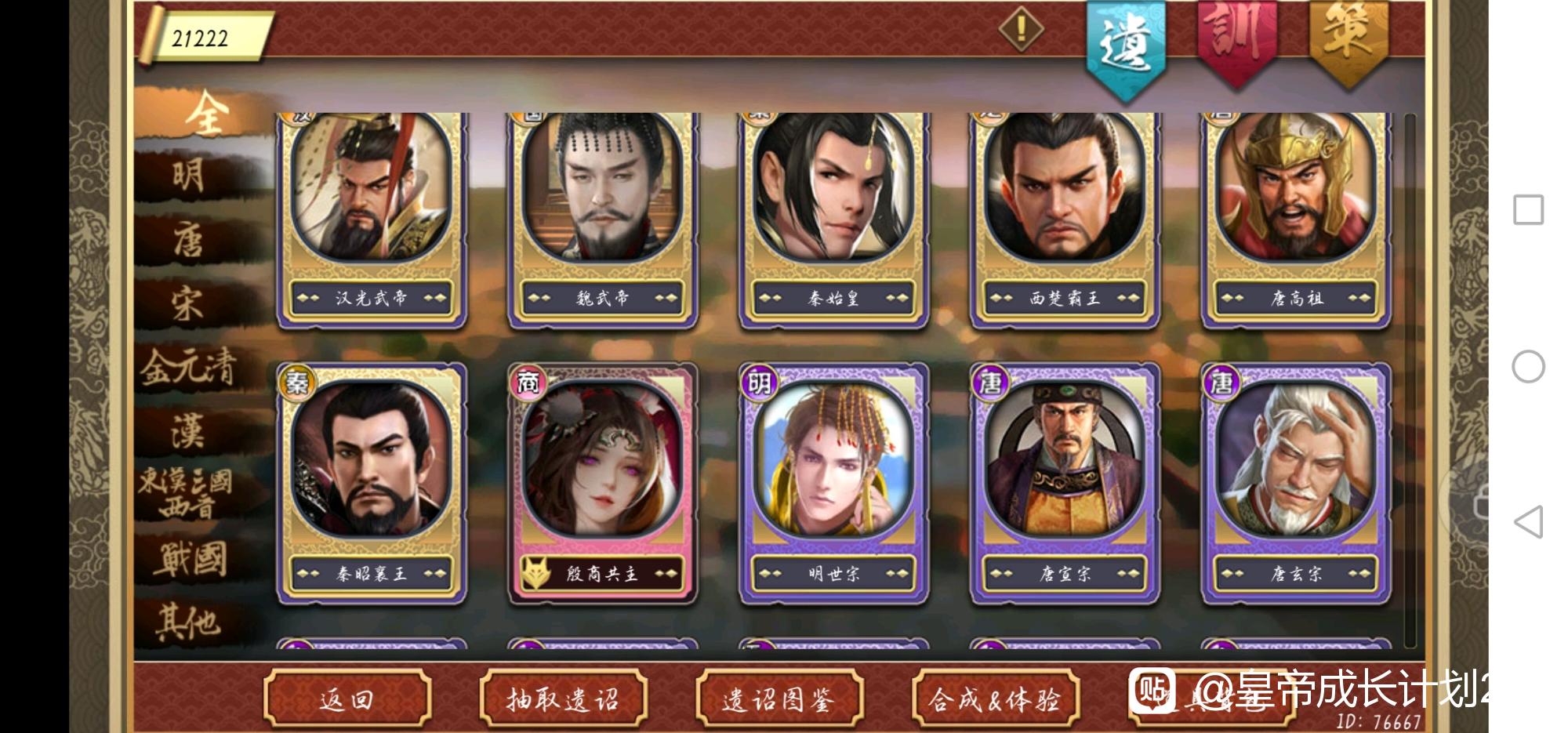Screen dimensions: 1568x733
Task: Filter by 唐 dynasty tab
Action: [188, 239]
